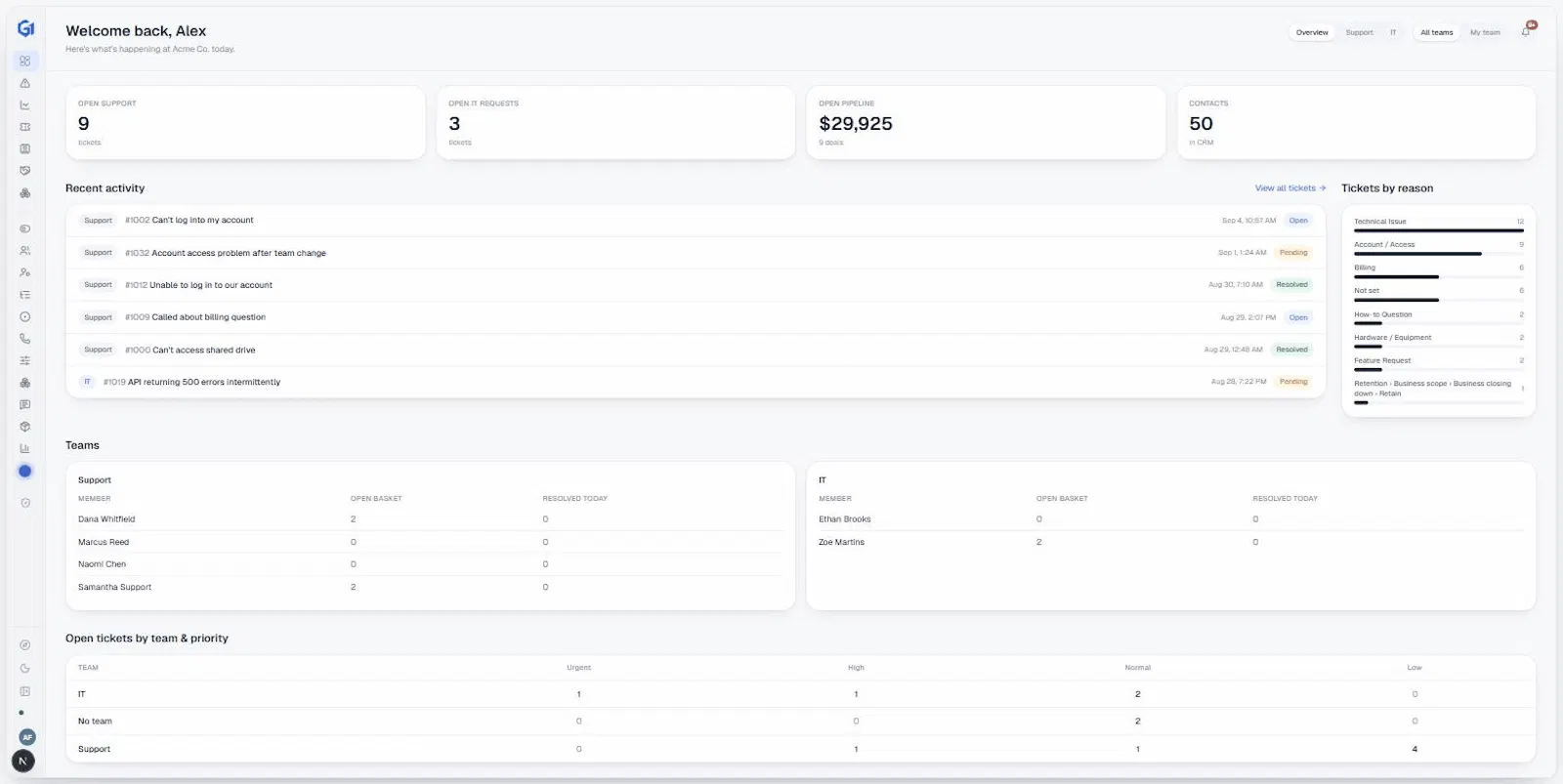
Task: Open the bar chart reports icon in the sidebar
Action: click(25, 448)
